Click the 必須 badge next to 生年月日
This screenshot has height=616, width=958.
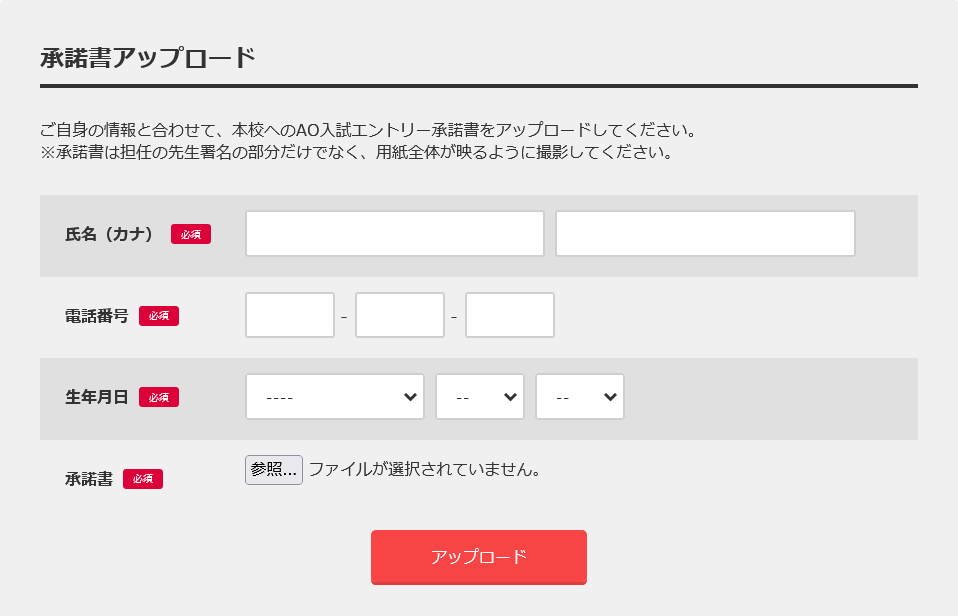(x=159, y=397)
